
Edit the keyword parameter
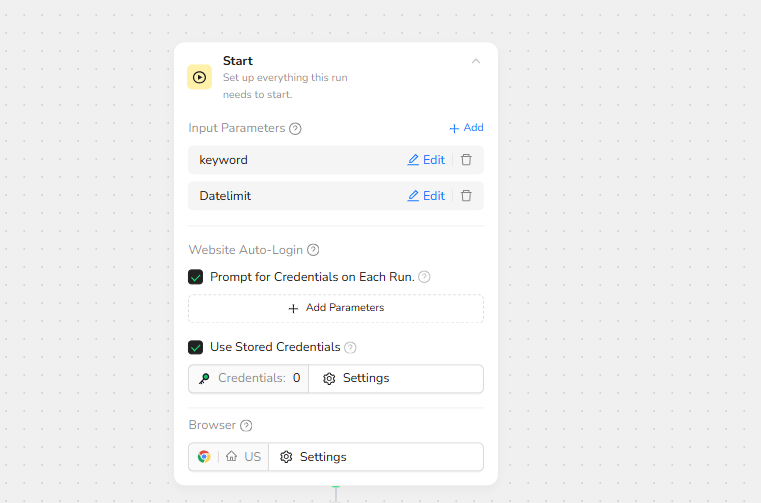[426, 160]
